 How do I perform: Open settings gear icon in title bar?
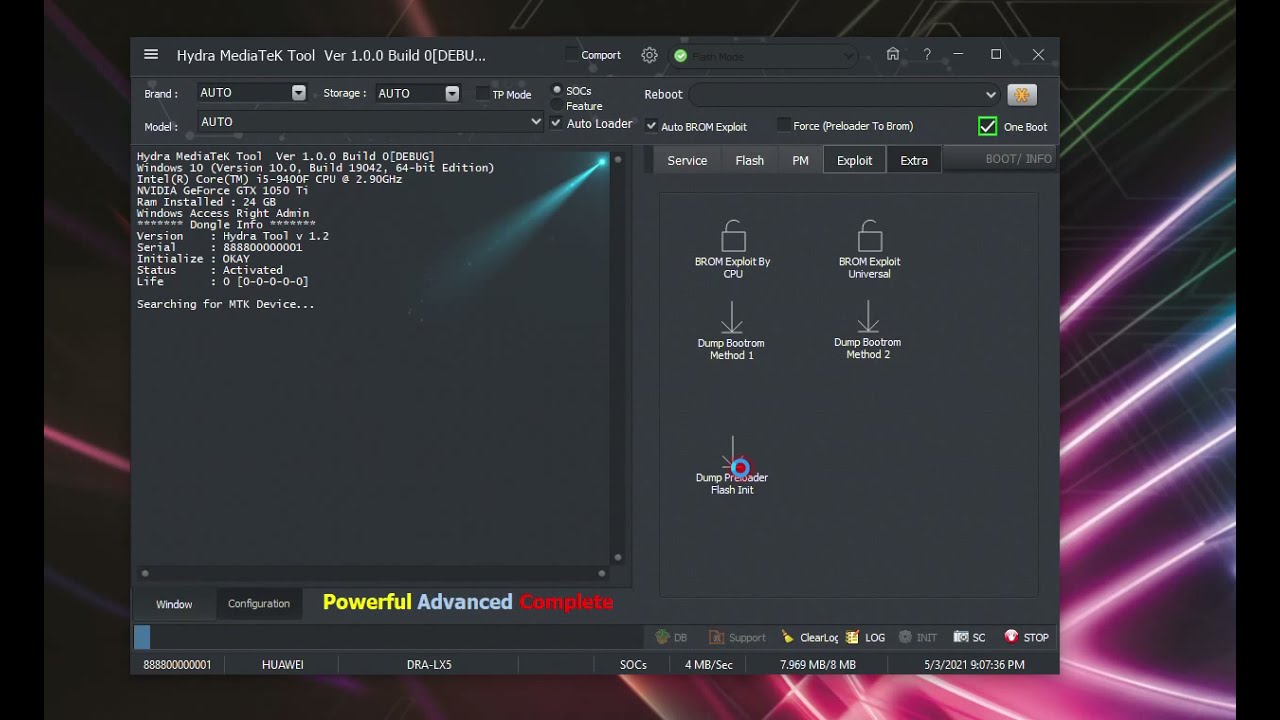coord(649,55)
